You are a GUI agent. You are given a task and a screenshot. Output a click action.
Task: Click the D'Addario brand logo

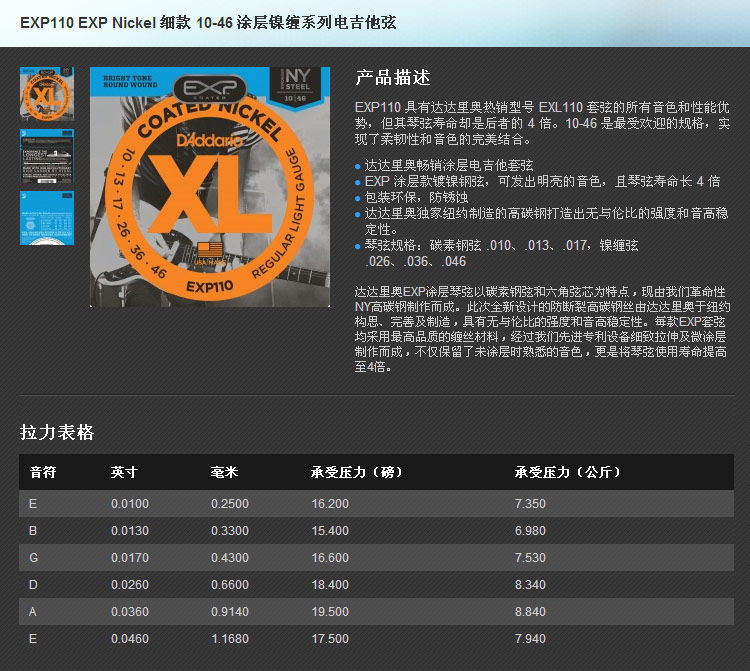(210, 140)
